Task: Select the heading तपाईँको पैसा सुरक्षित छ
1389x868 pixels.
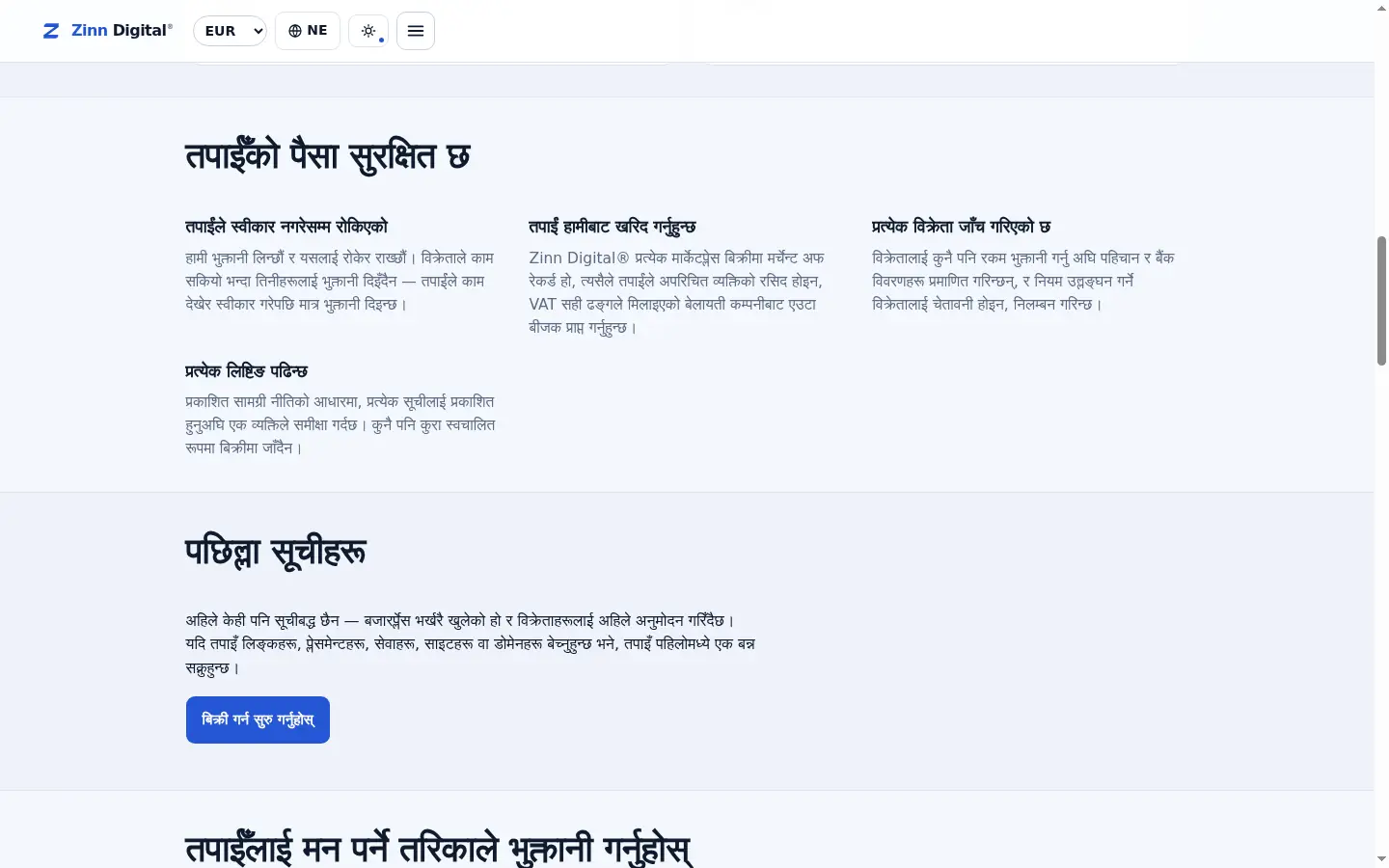Action: [327, 156]
